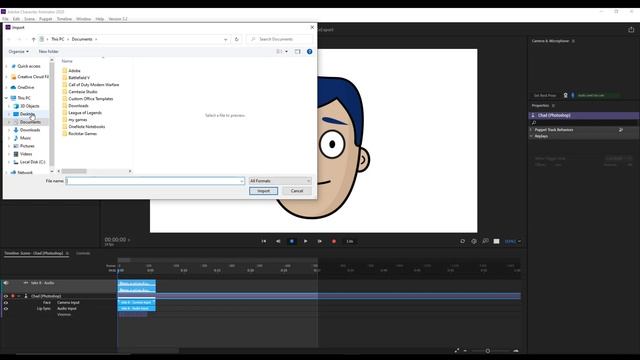Click Set Rest Pose button
The image size is (640, 360).
pos(545,95)
